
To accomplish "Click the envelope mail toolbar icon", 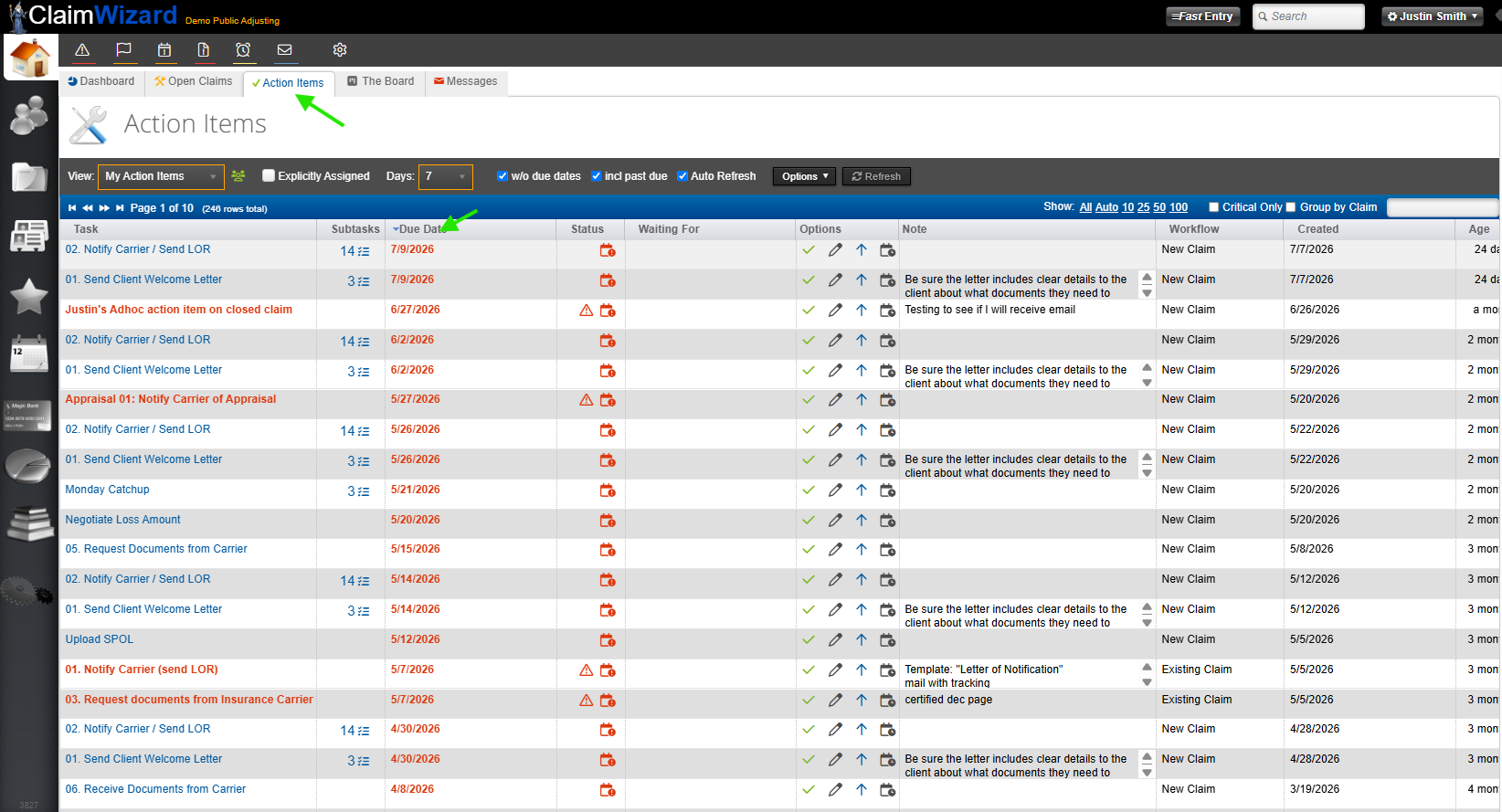I will click(285, 50).
